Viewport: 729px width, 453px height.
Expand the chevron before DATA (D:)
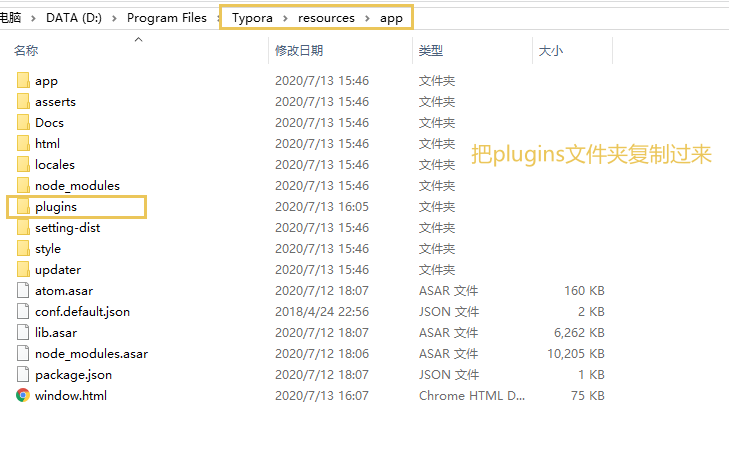tap(33, 18)
